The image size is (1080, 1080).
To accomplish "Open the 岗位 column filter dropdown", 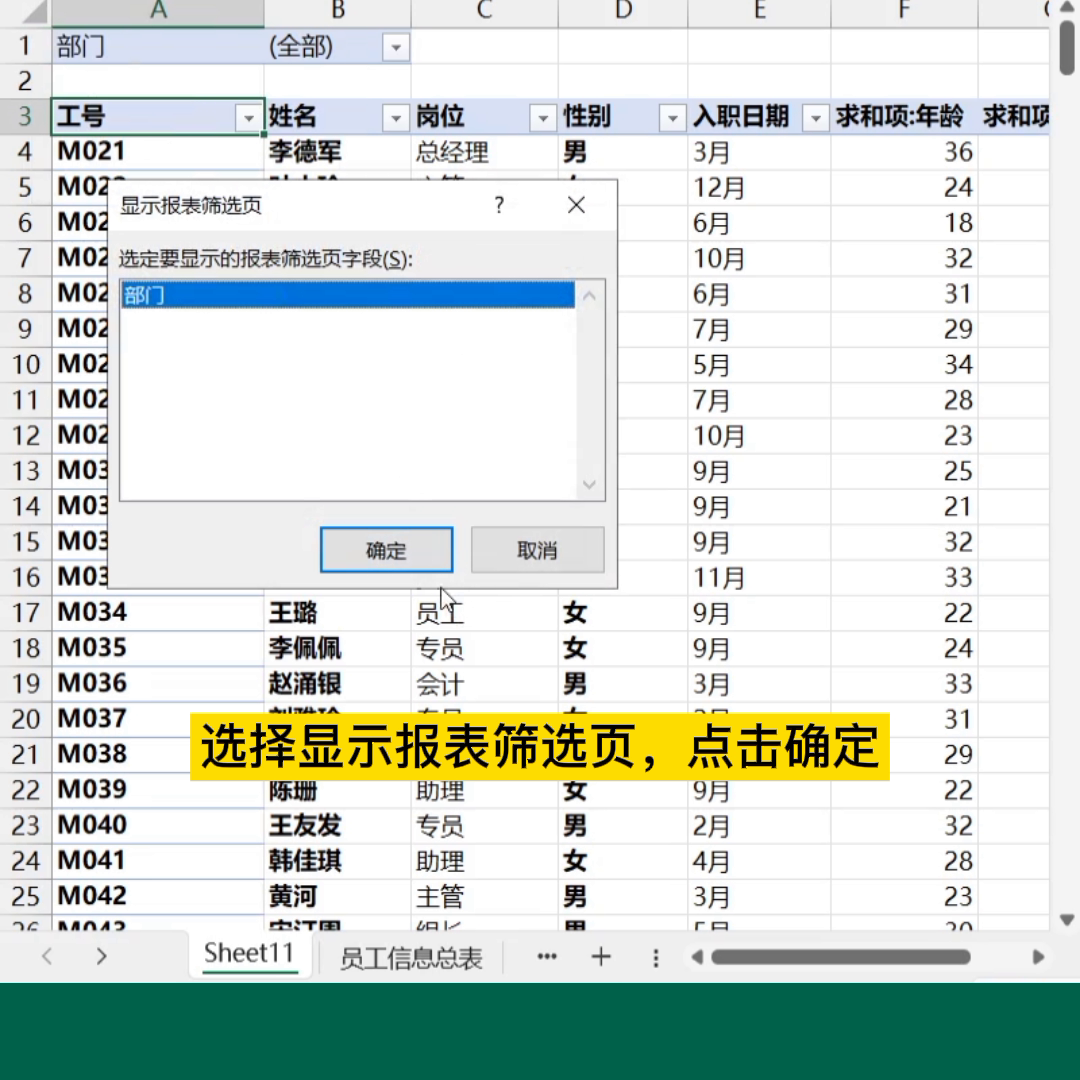I will 543,118.
